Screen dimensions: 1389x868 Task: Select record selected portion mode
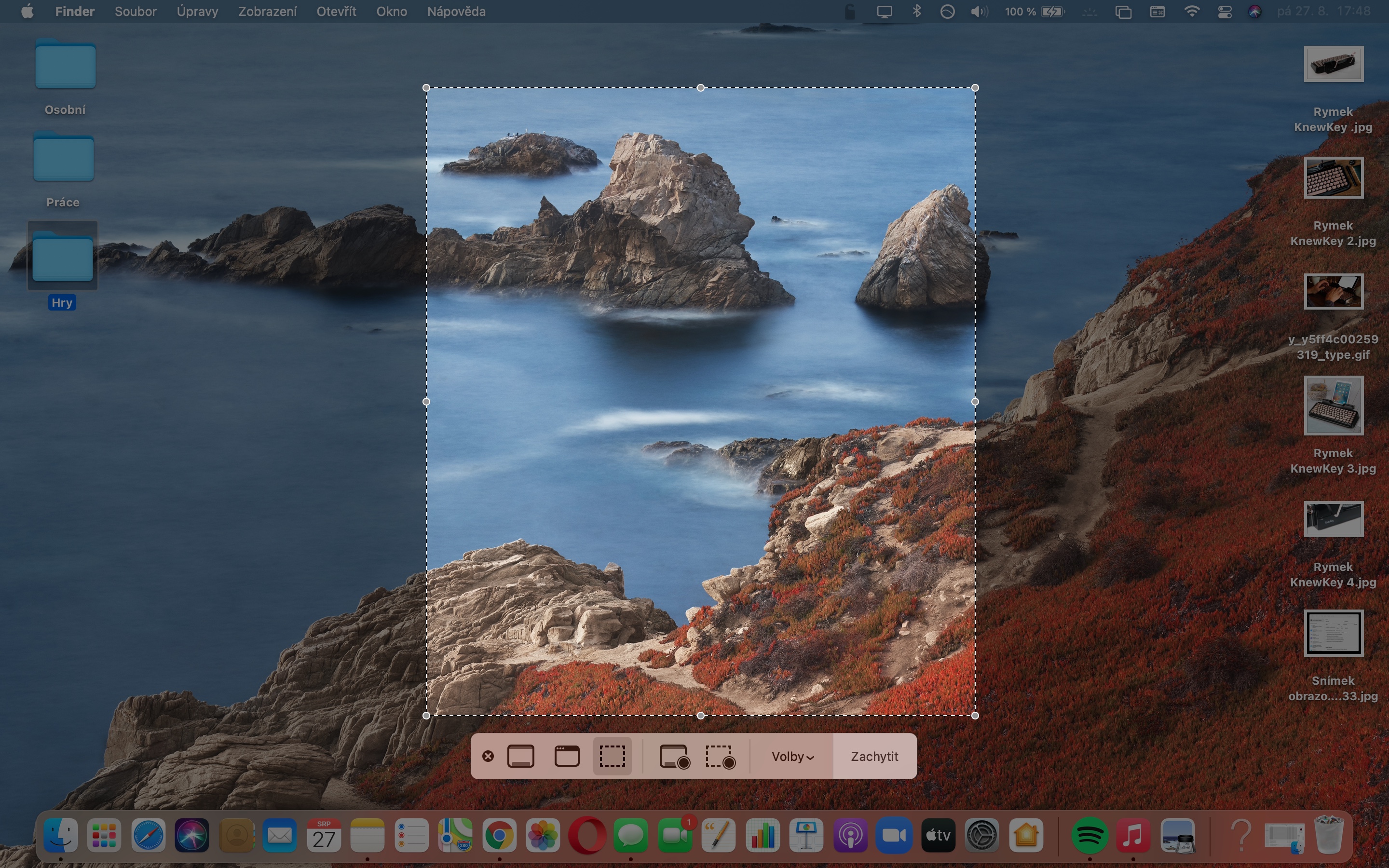click(721, 756)
